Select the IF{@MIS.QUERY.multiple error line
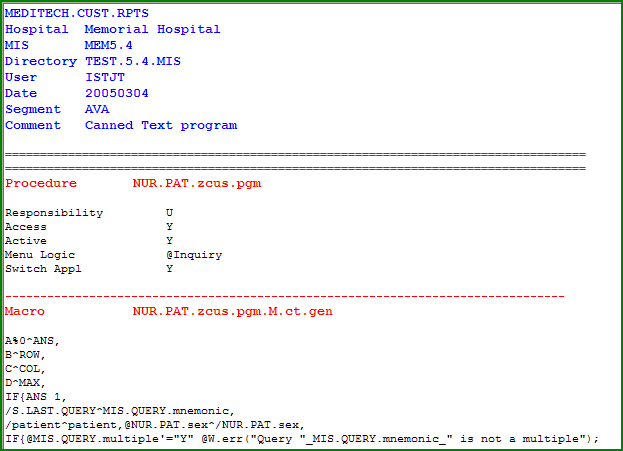Screen dimensions: 623x451 tap(302, 439)
